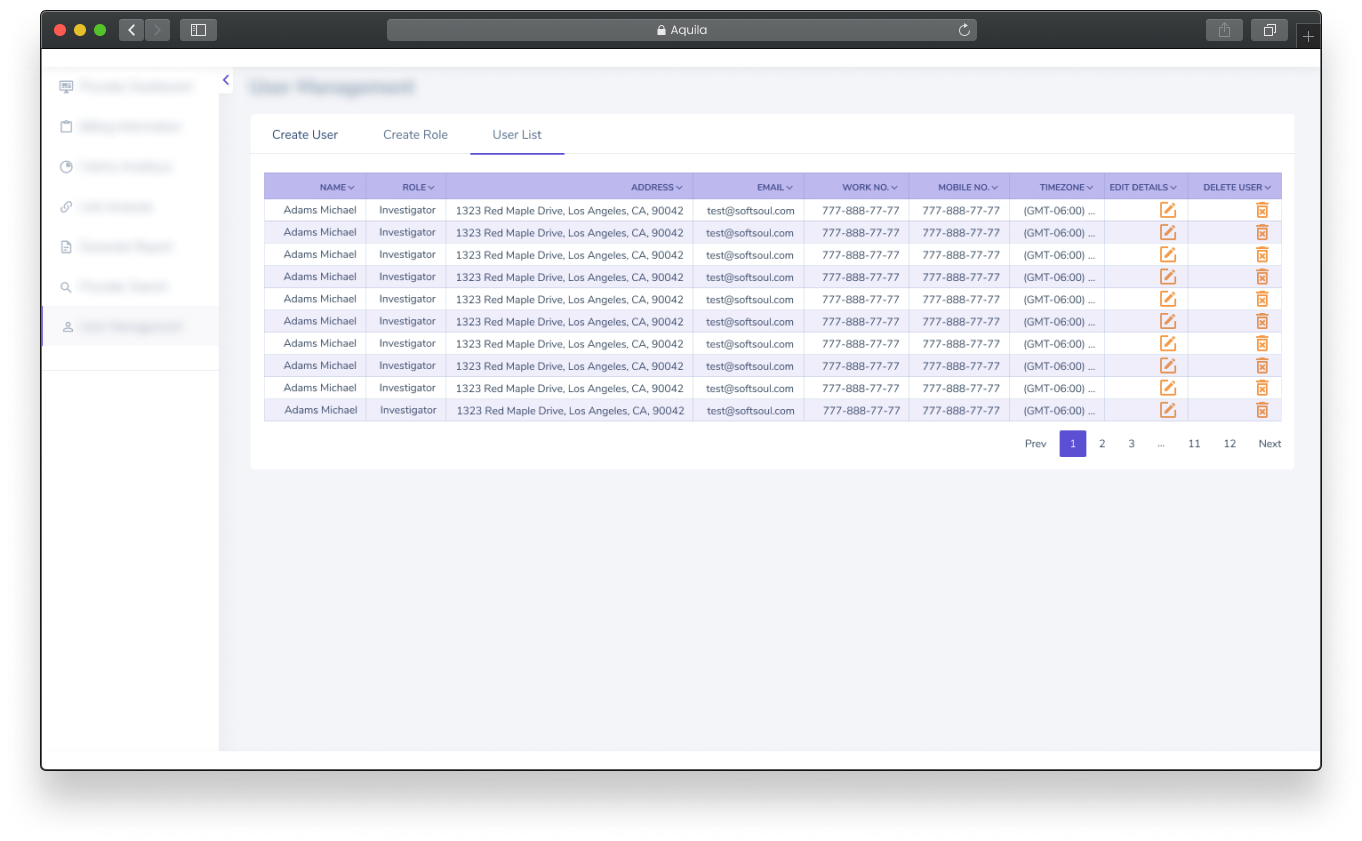Edit the first Adams Michael row via pencil icon
Screen dimensions: 1362x841
pos(1168,210)
